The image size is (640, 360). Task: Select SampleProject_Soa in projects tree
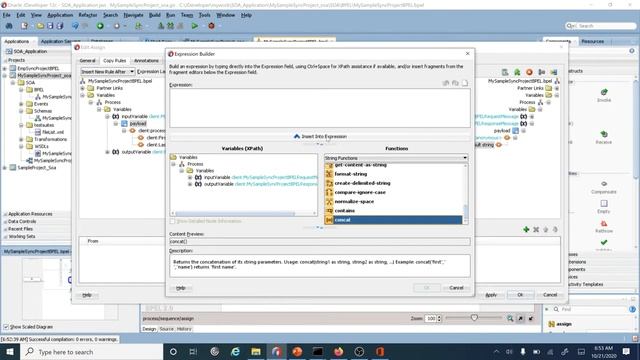[x=37, y=168]
